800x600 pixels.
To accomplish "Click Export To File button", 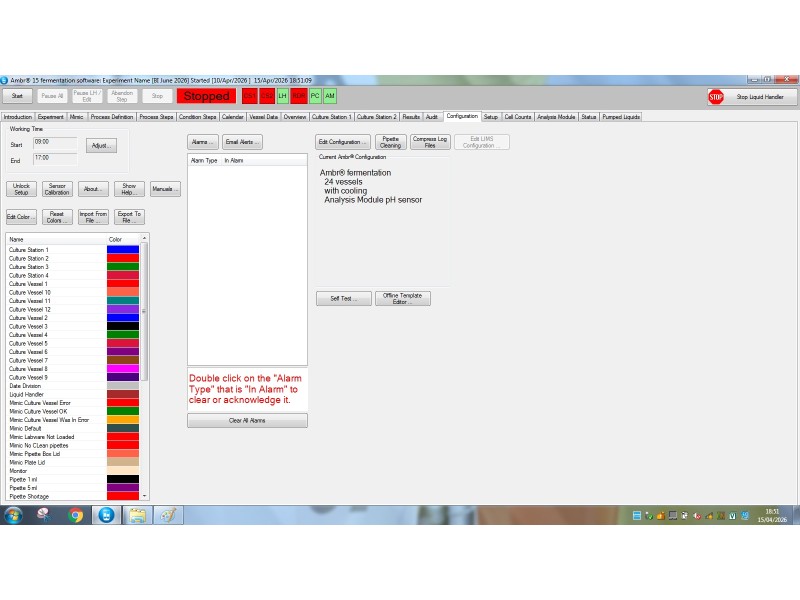I will (129, 217).
